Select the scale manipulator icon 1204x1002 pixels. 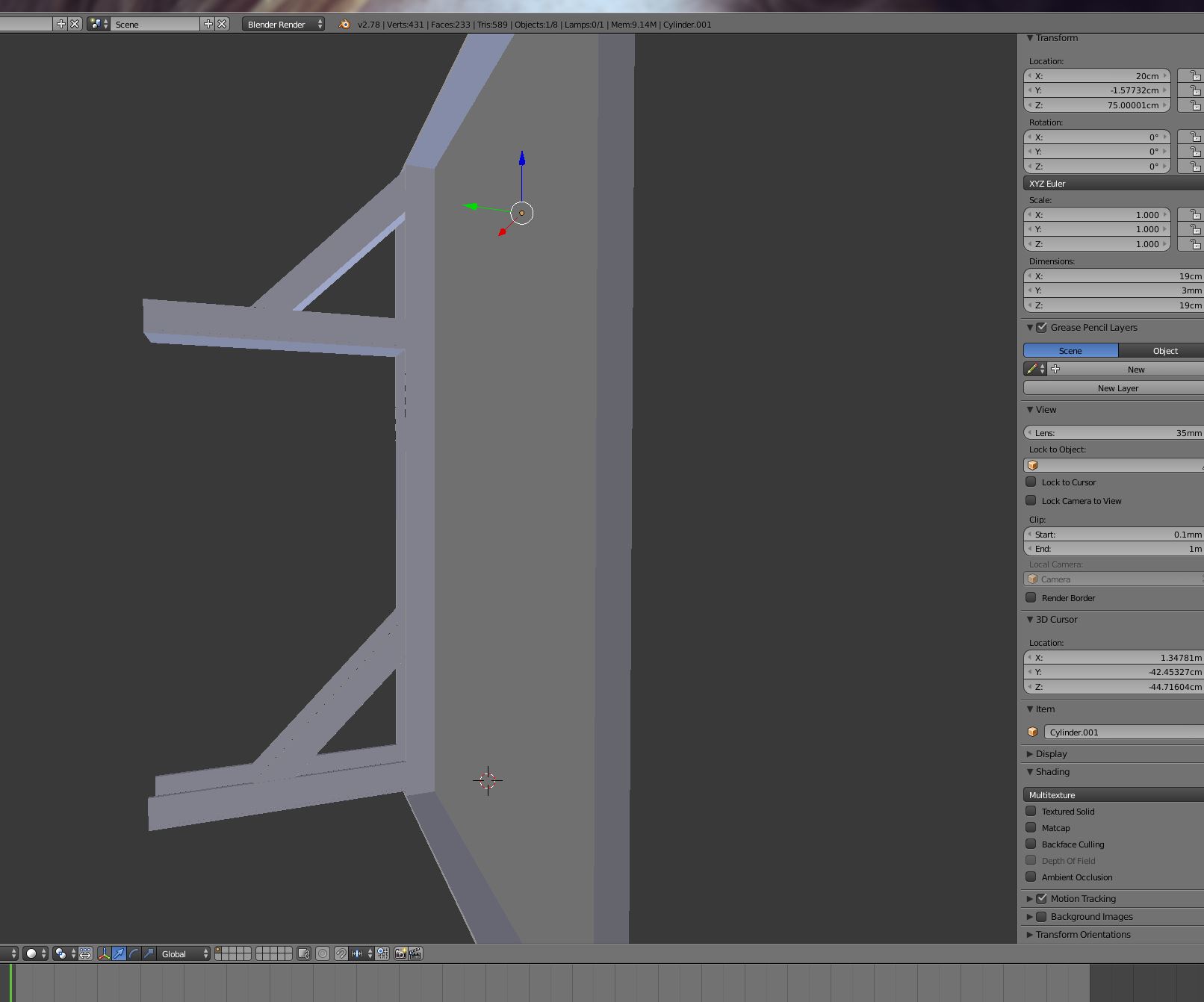click(149, 953)
